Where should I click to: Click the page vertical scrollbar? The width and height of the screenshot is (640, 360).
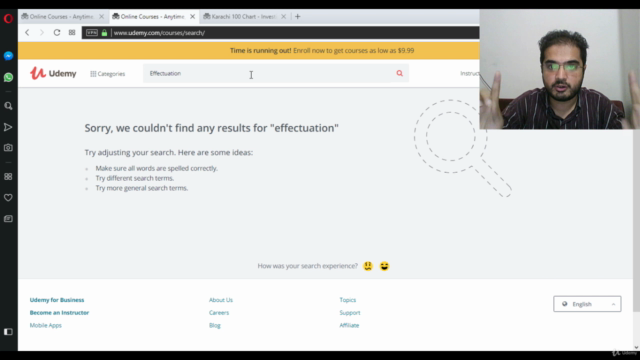click(x=636, y=220)
